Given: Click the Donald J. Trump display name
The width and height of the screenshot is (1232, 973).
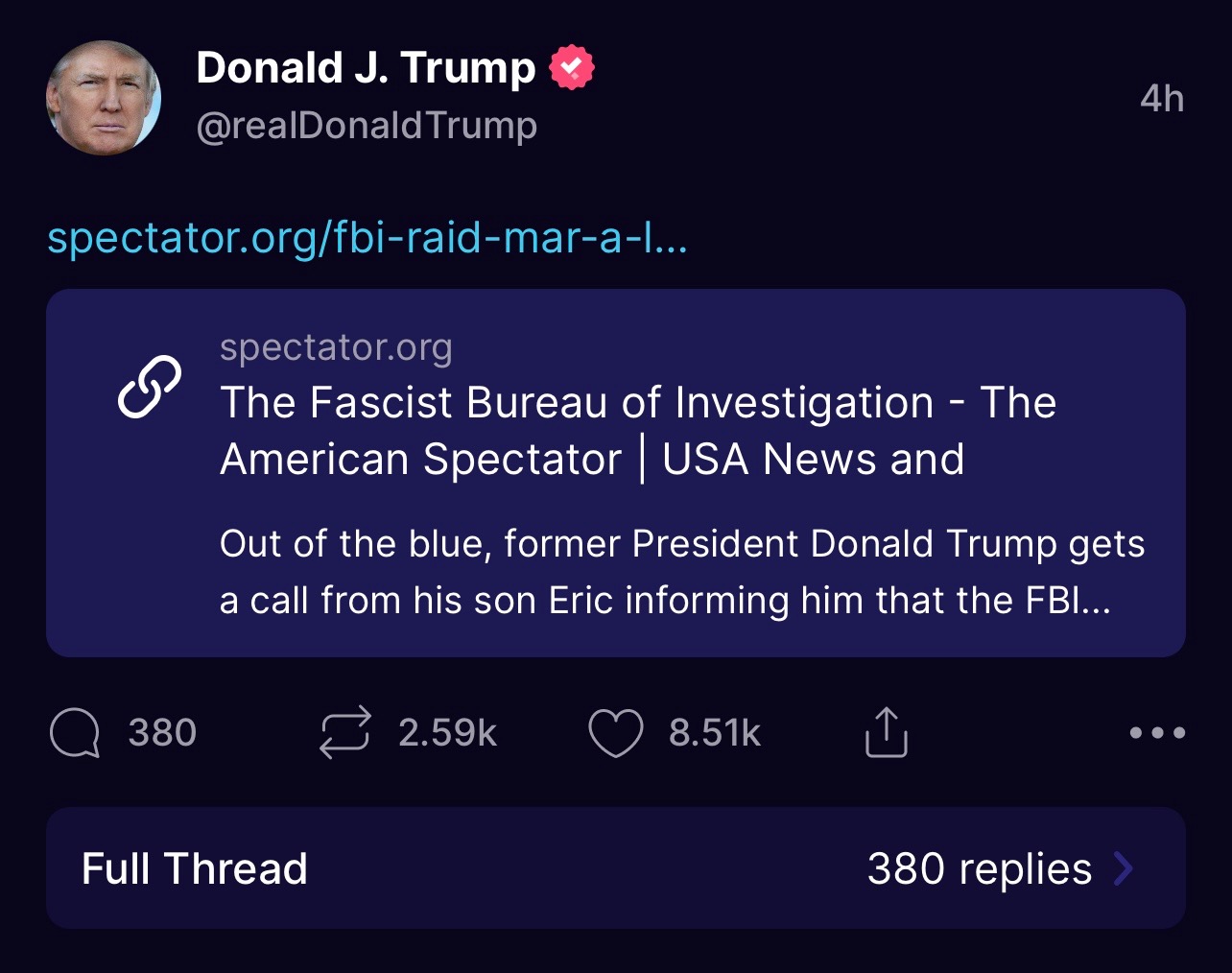Looking at the screenshot, I should pos(366,68).
